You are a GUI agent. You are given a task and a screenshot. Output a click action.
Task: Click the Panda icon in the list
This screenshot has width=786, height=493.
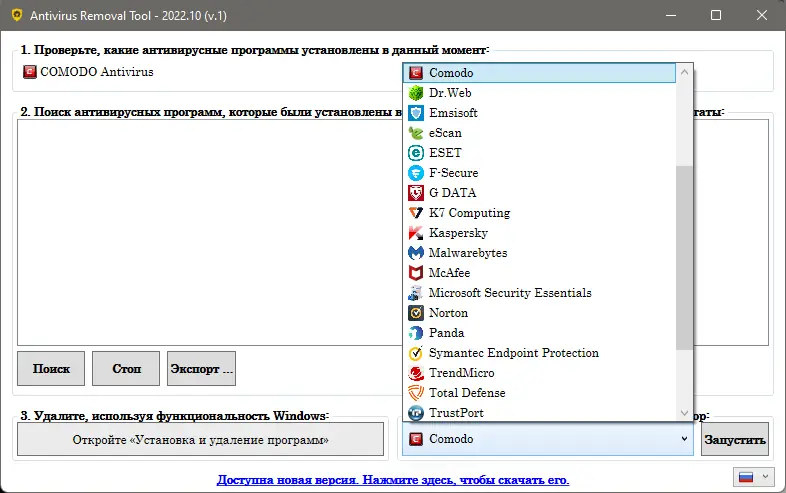[x=416, y=333]
